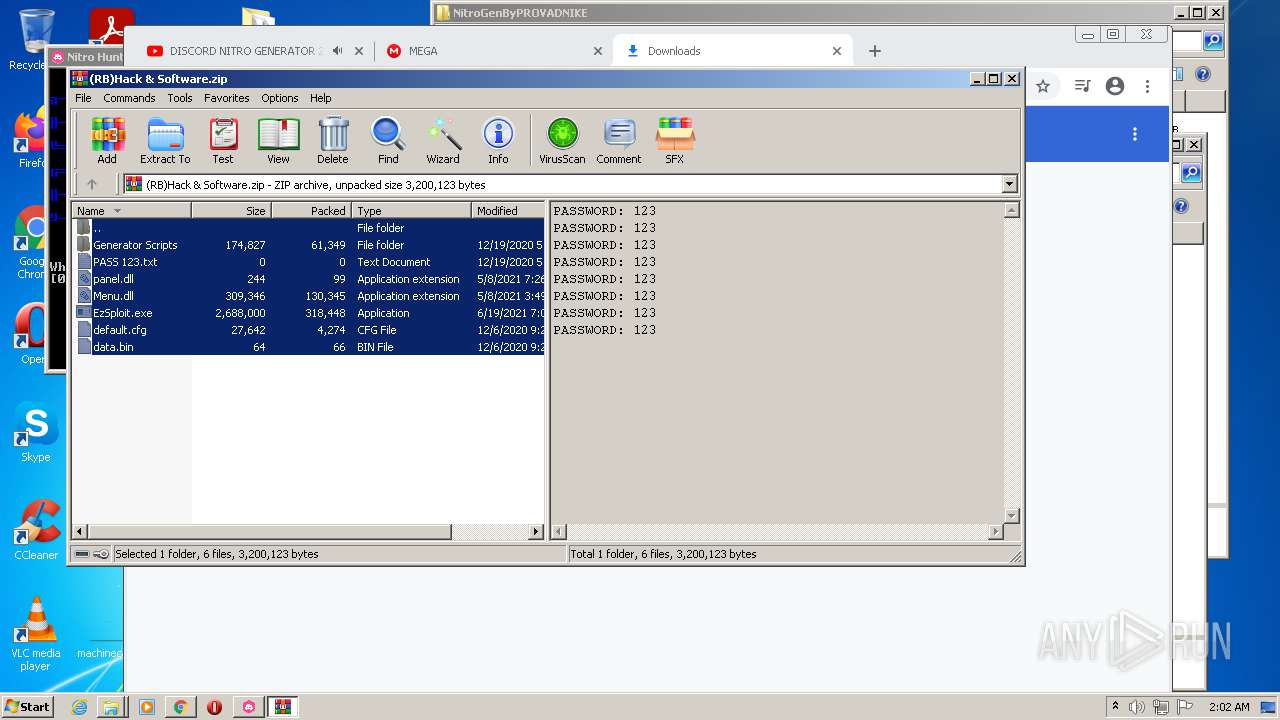The image size is (1280, 720).
Task: Open the Help menu in WinRAR
Action: [320, 98]
